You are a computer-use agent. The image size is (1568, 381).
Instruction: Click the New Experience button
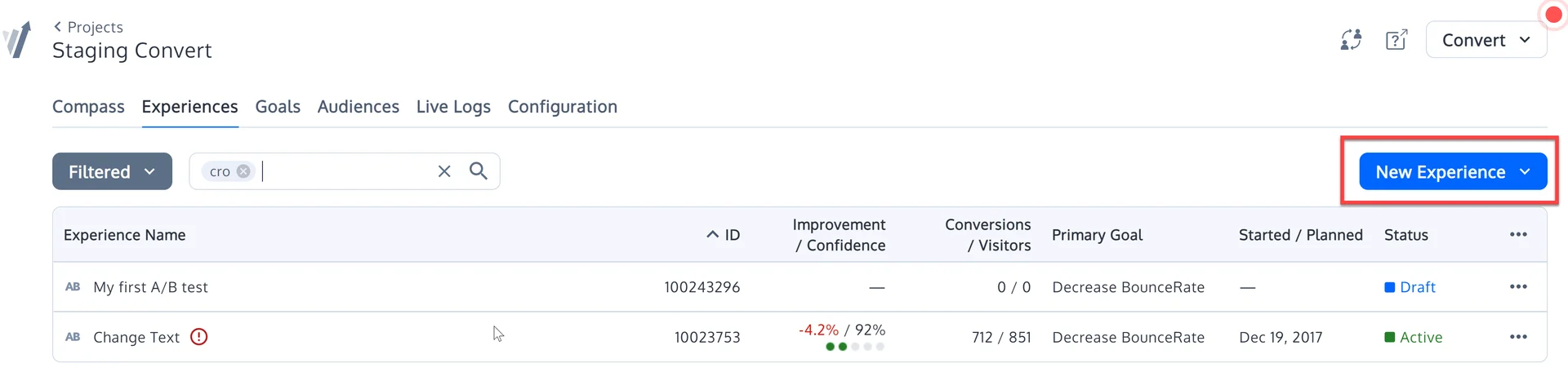(1453, 171)
